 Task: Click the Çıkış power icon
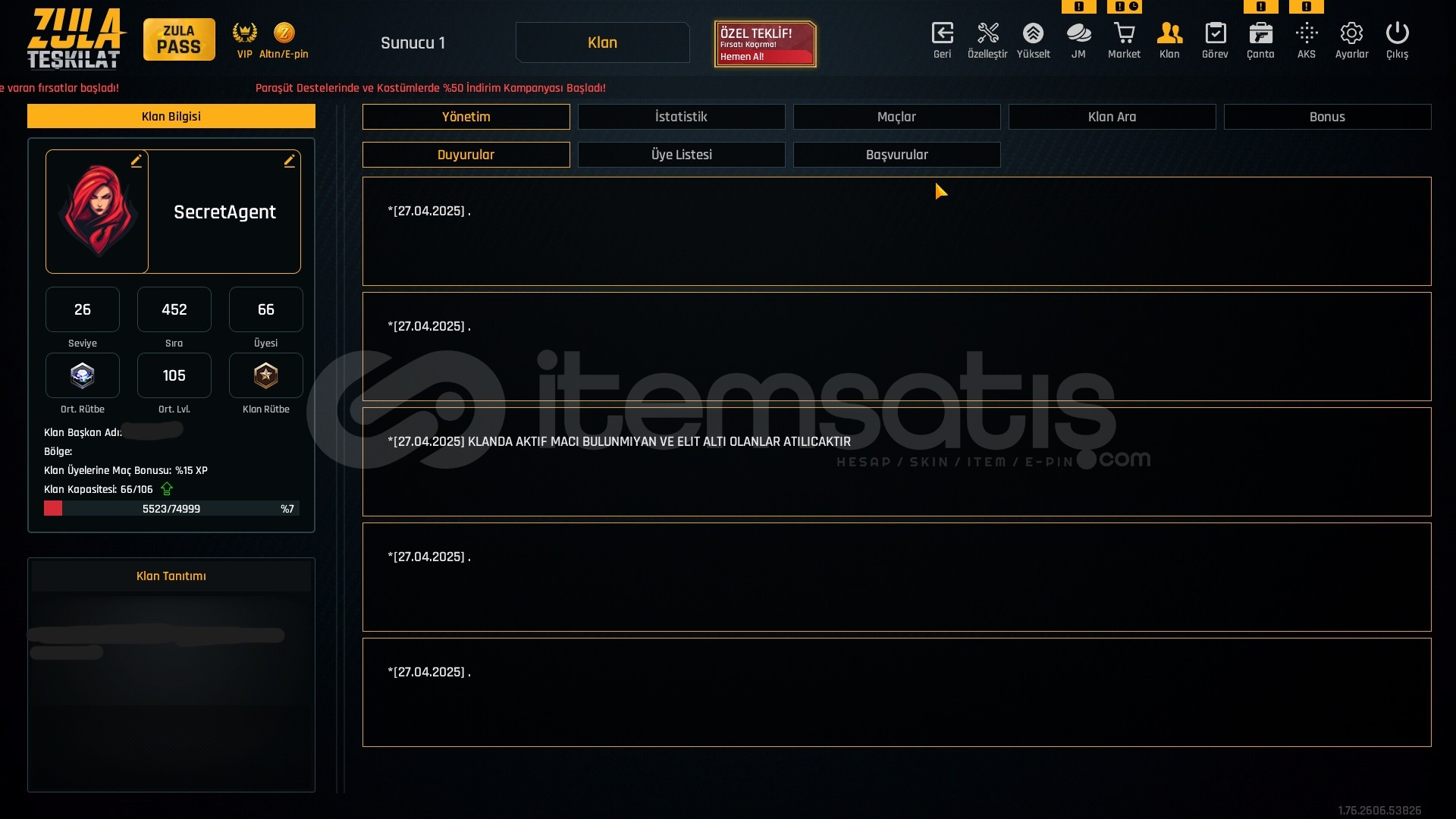pos(1397,33)
